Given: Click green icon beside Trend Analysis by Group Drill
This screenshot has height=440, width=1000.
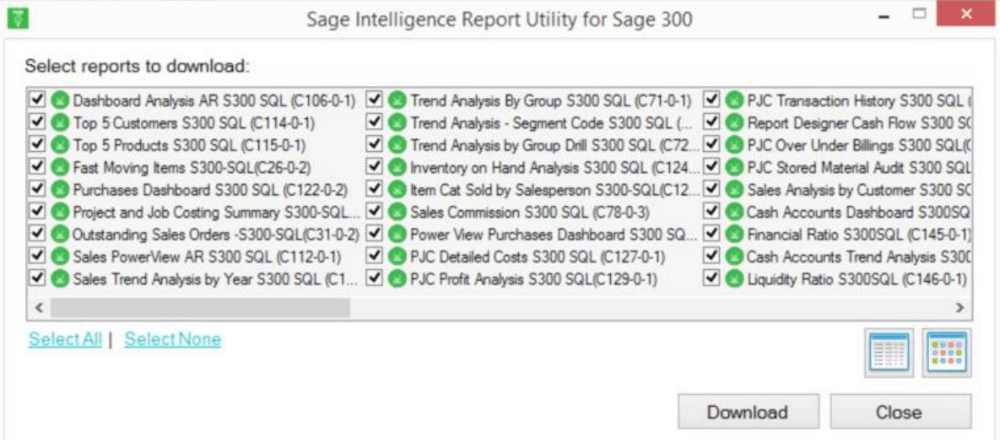Looking at the screenshot, I should coord(397,145).
